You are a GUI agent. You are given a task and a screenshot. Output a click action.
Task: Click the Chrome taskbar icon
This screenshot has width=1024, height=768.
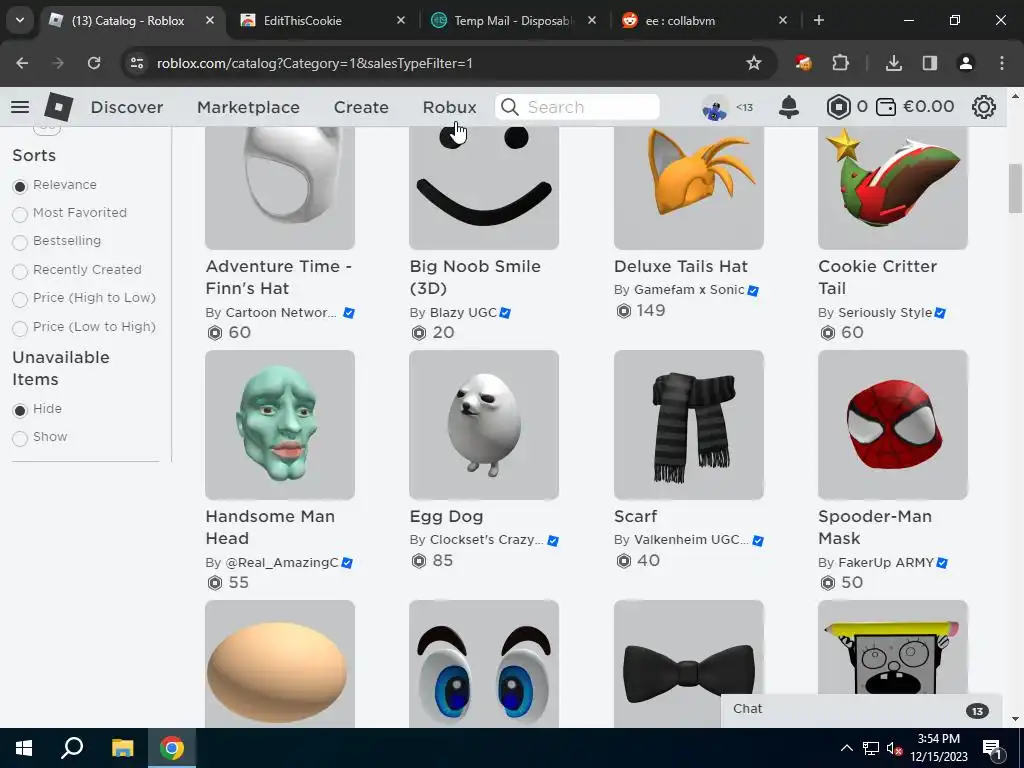[x=172, y=748]
